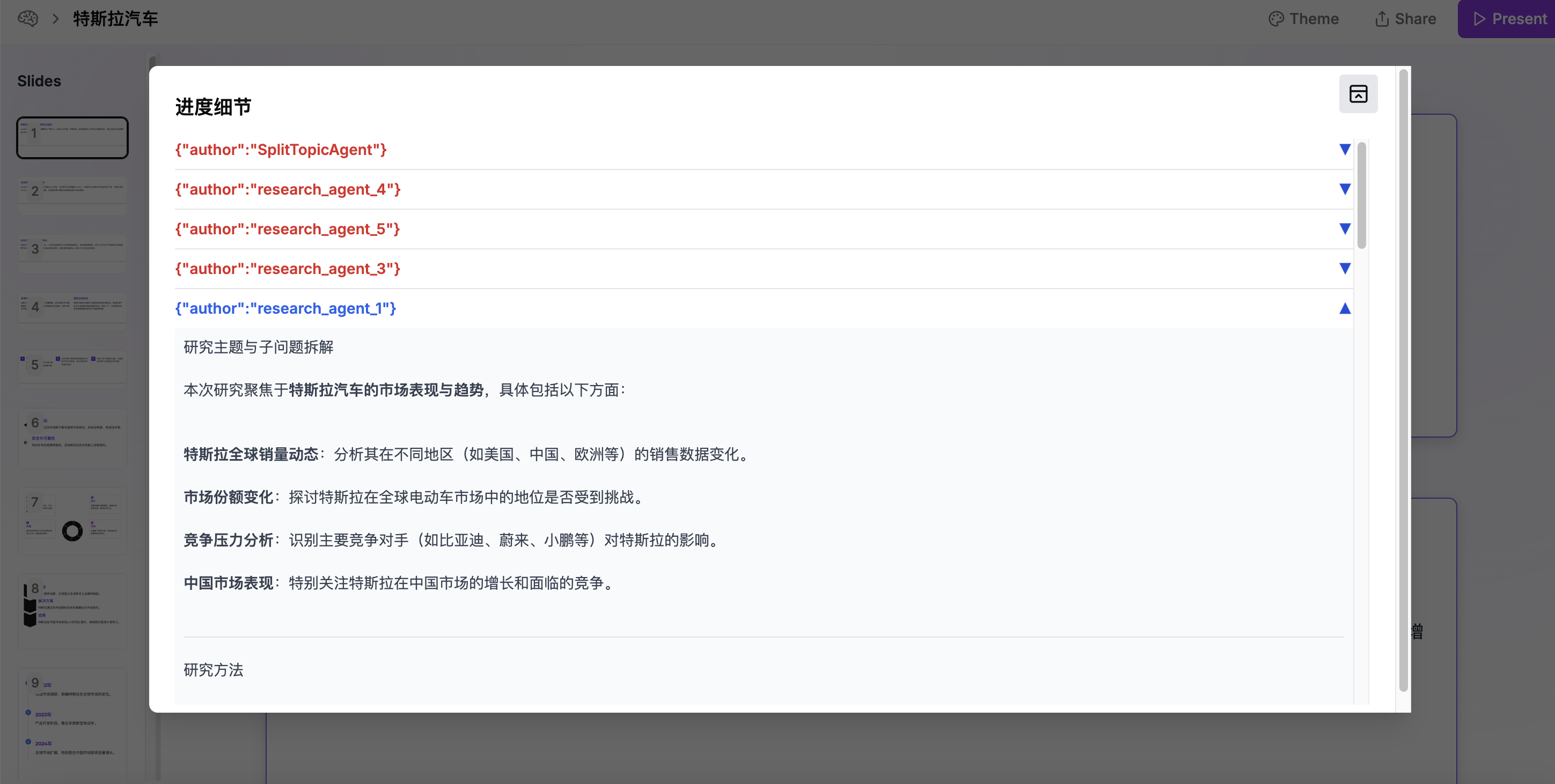Click the Theme palette icon
Image resolution: width=1555 pixels, height=784 pixels.
[1276, 19]
